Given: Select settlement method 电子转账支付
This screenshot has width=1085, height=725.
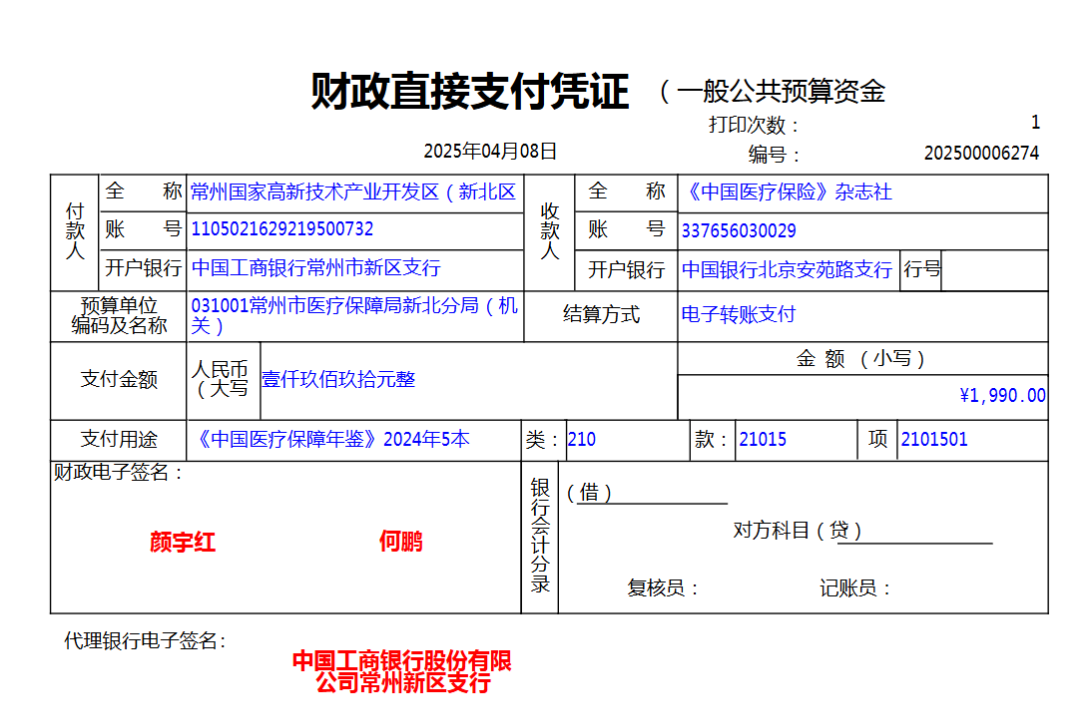Looking at the screenshot, I should (738, 315).
